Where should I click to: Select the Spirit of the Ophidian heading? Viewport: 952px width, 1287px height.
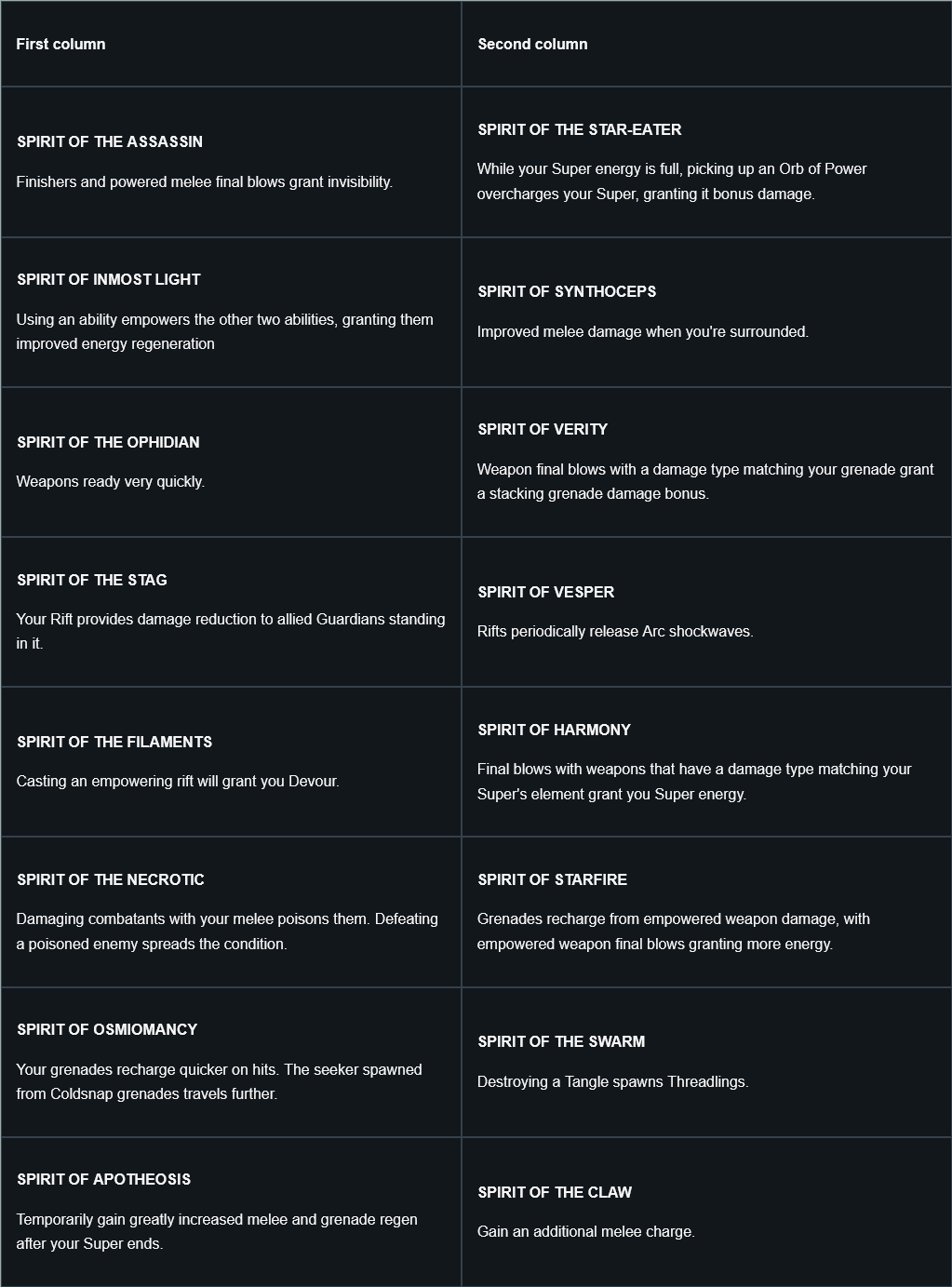click(x=108, y=442)
